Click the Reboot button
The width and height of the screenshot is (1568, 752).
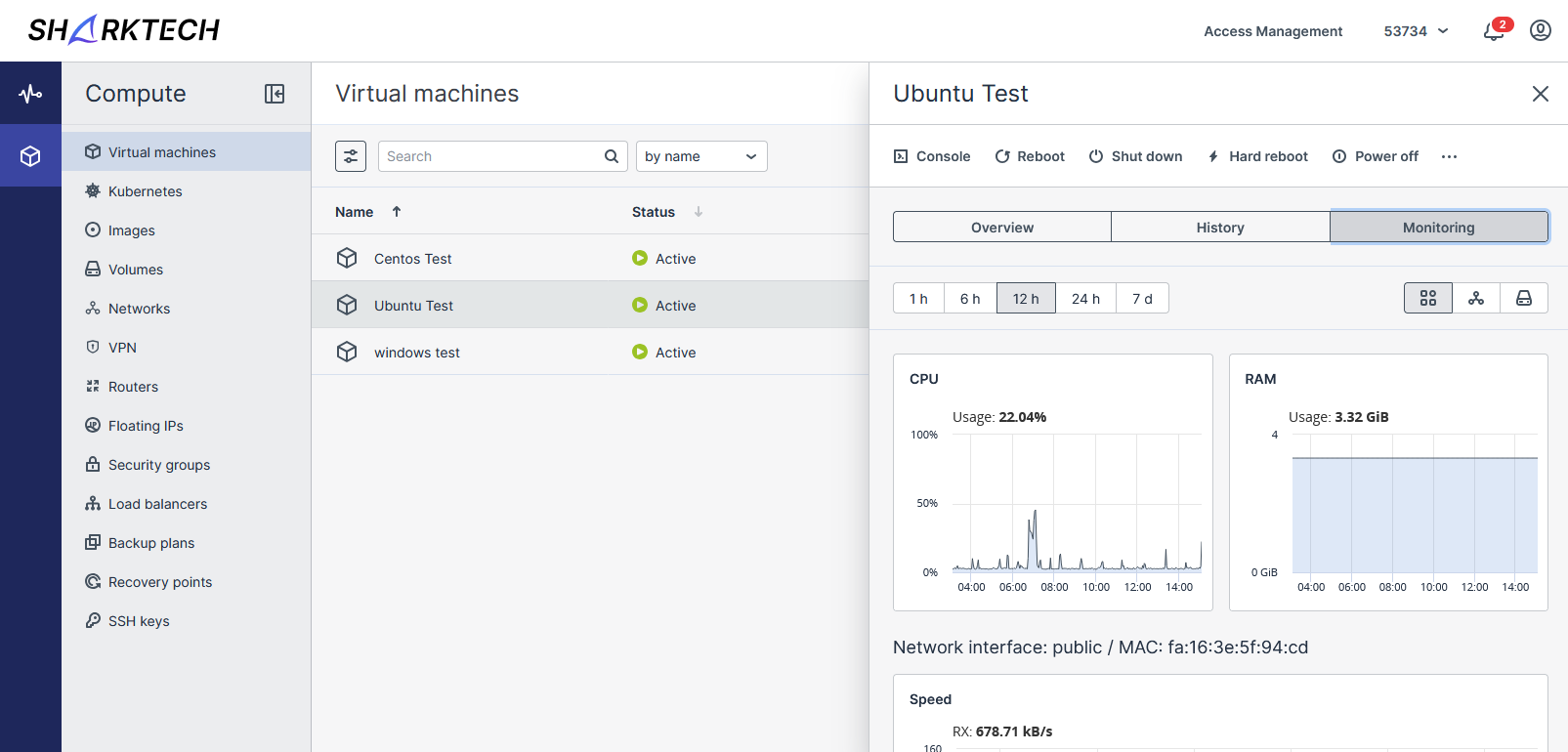click(x=1030, y=156)
